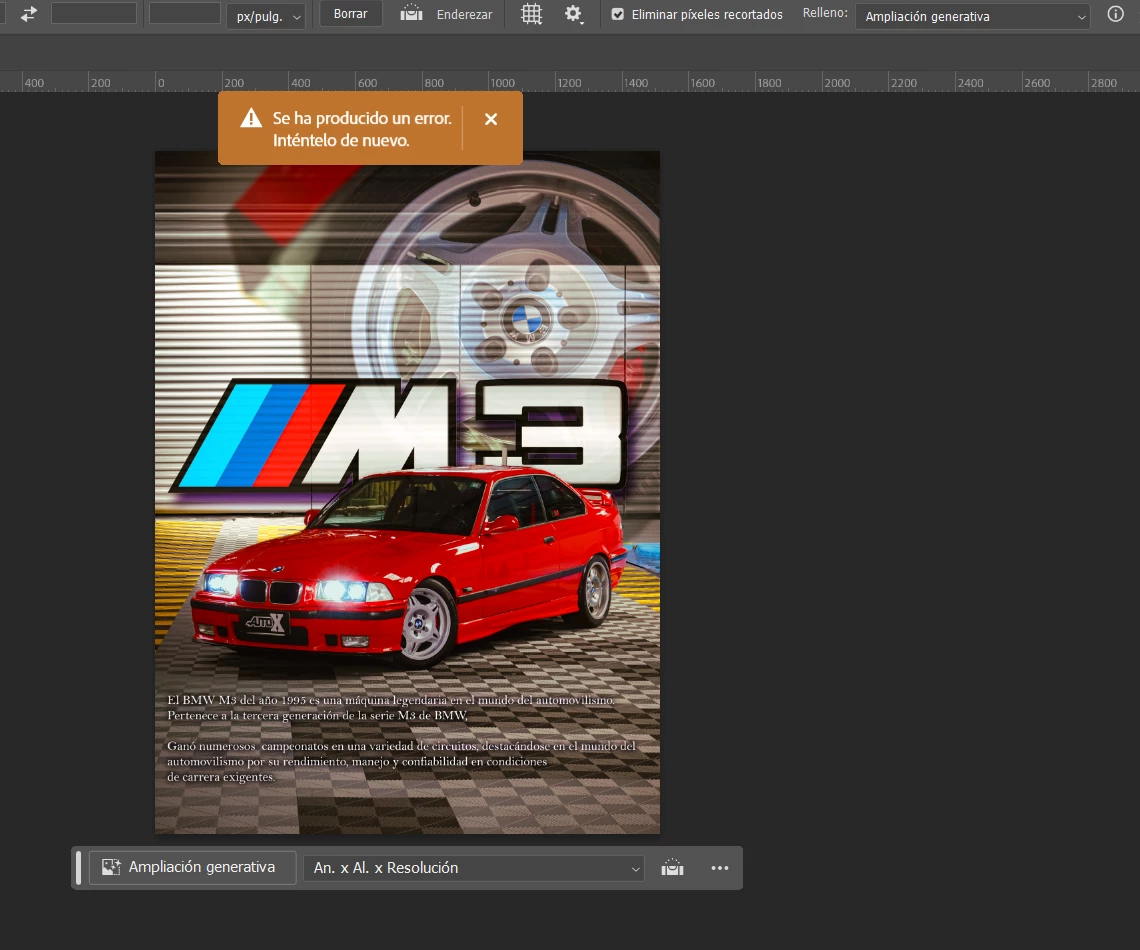This screenshot has height=950, width=1140.
Task: Select the Enderezar straighten tool
Action: [446, 14]
